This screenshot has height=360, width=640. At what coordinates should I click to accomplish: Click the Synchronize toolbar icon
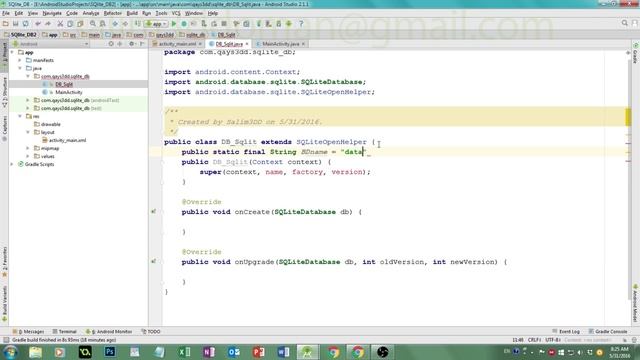point(25,24)
